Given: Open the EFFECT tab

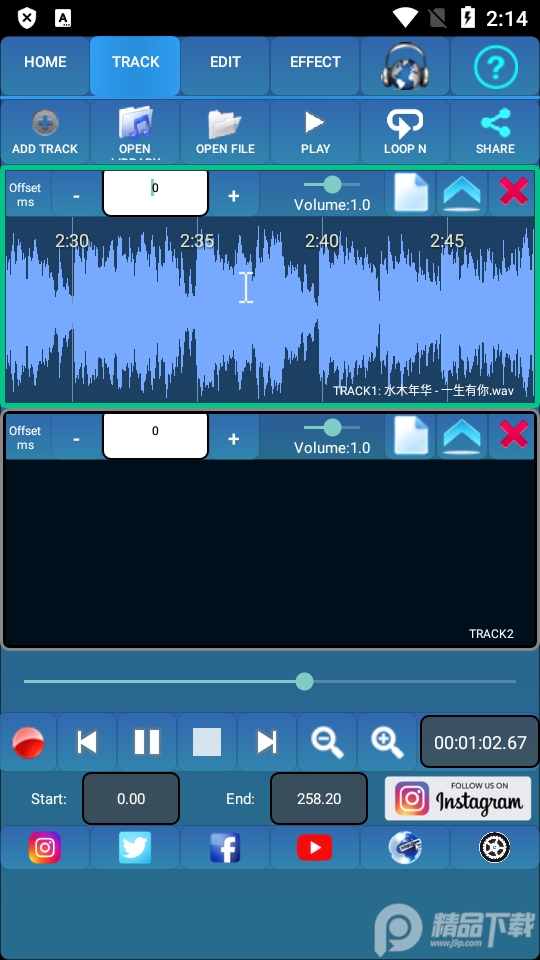Looking at the screenshot, I should tap(315, 66).
